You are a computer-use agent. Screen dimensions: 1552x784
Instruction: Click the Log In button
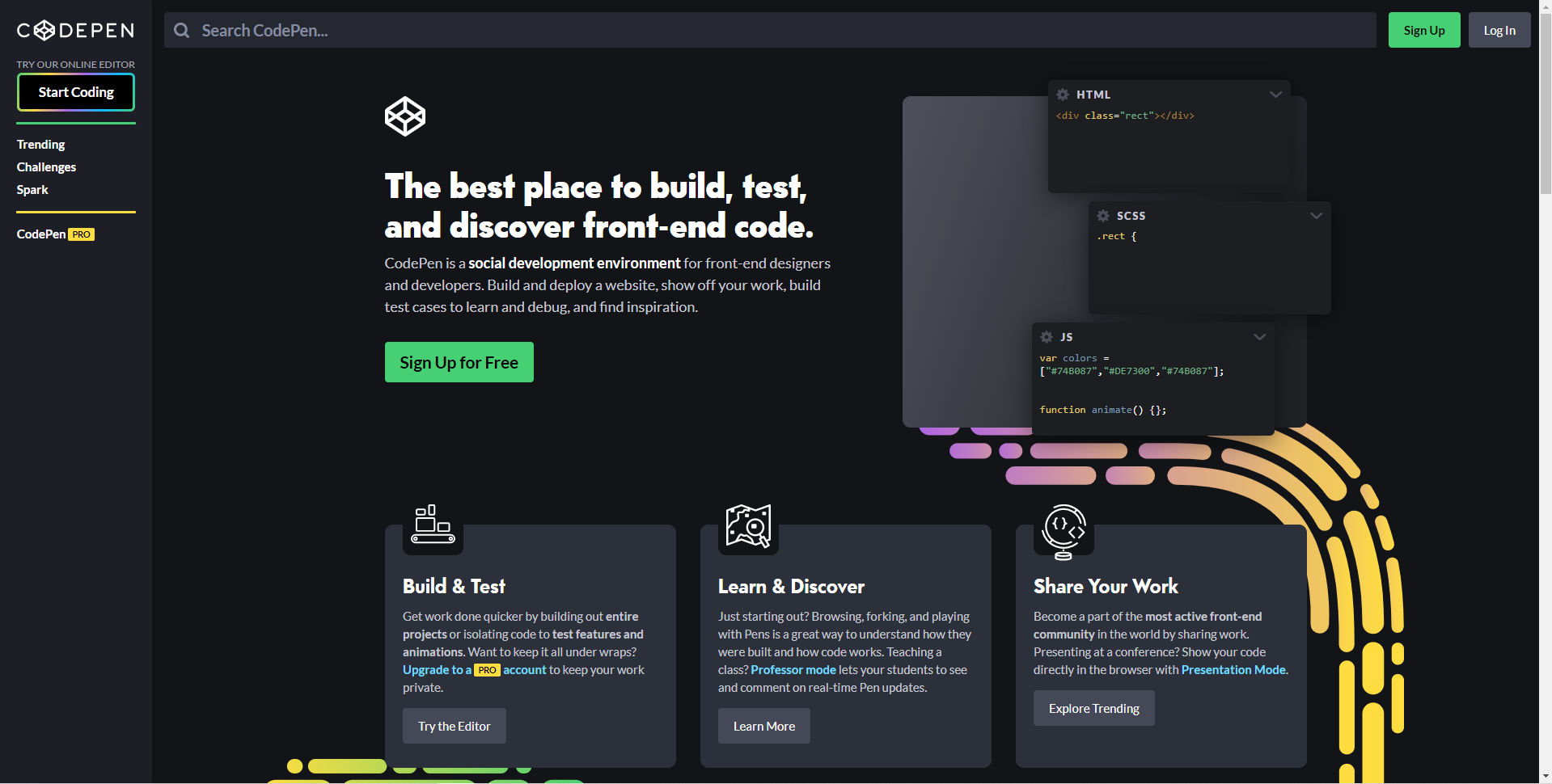click(1499, 30)
